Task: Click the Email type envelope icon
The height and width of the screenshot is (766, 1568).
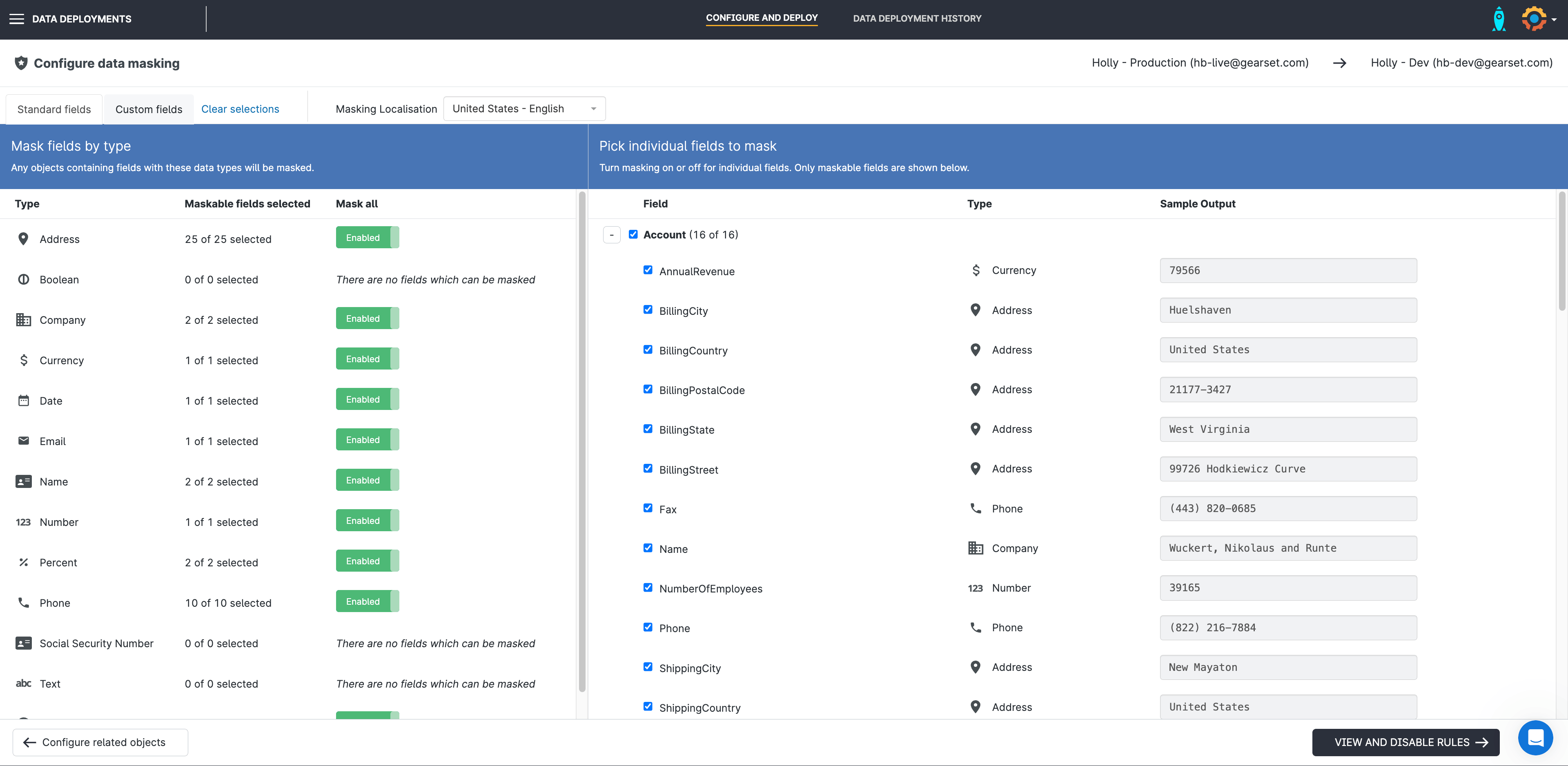Action: tap(23, 441)
